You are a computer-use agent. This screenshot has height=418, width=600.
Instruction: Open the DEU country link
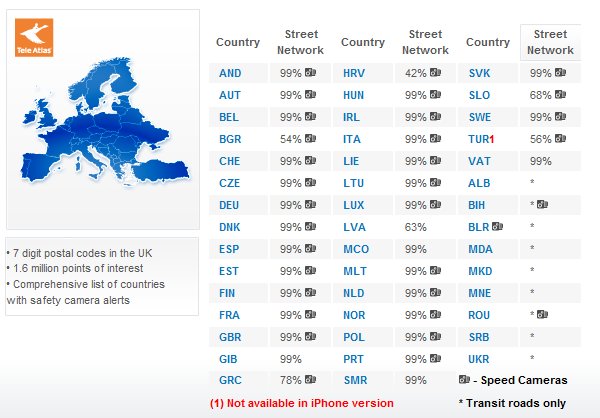(230, 205)
